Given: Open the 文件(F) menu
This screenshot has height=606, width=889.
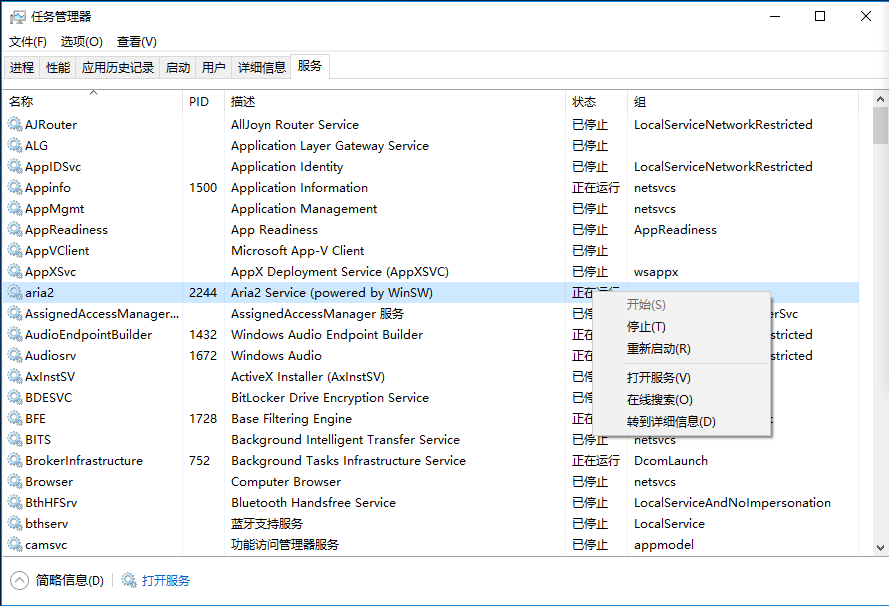Looking at the screenshot, I should click(28, 42).
